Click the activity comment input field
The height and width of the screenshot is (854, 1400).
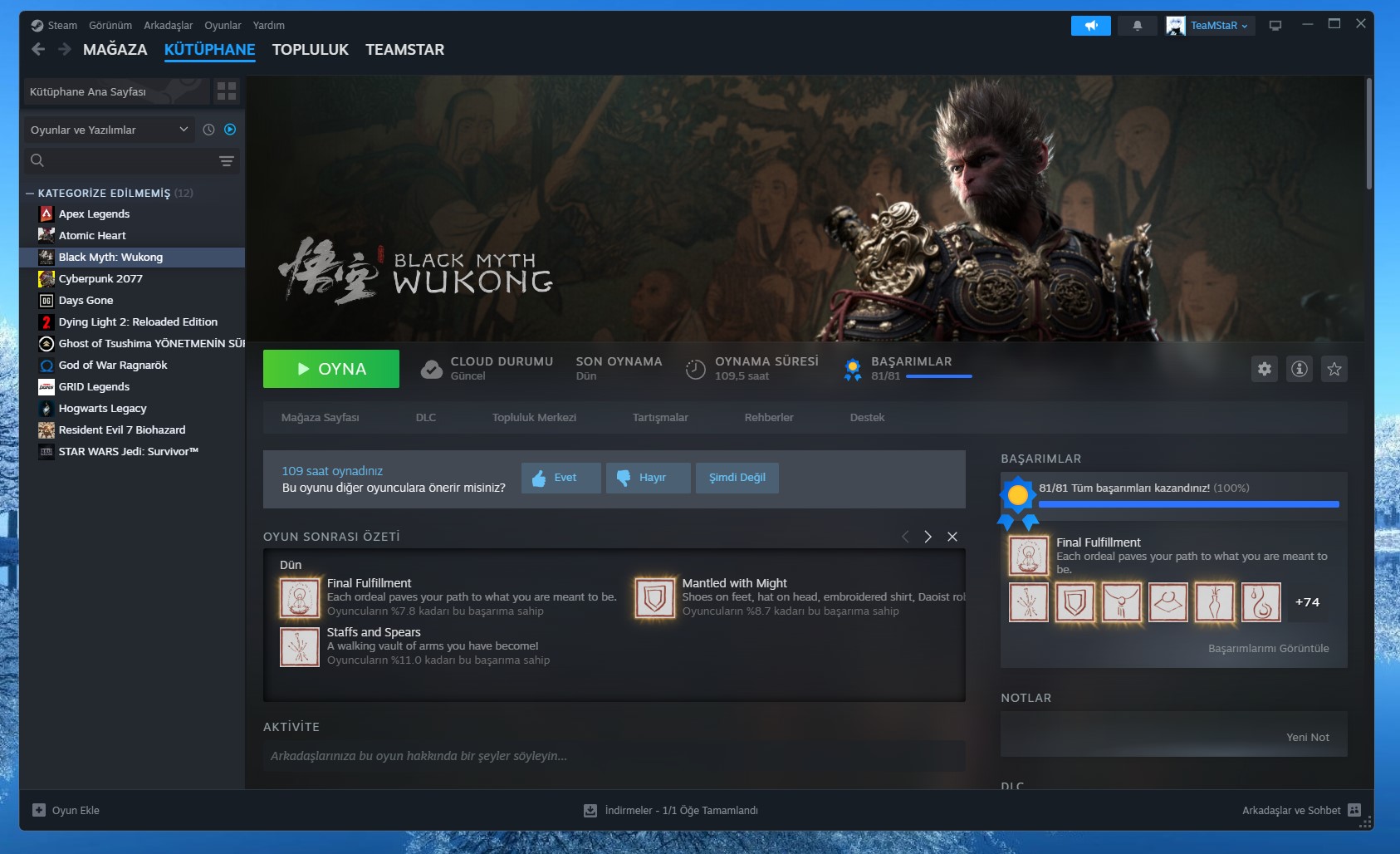tap(614, 756)
